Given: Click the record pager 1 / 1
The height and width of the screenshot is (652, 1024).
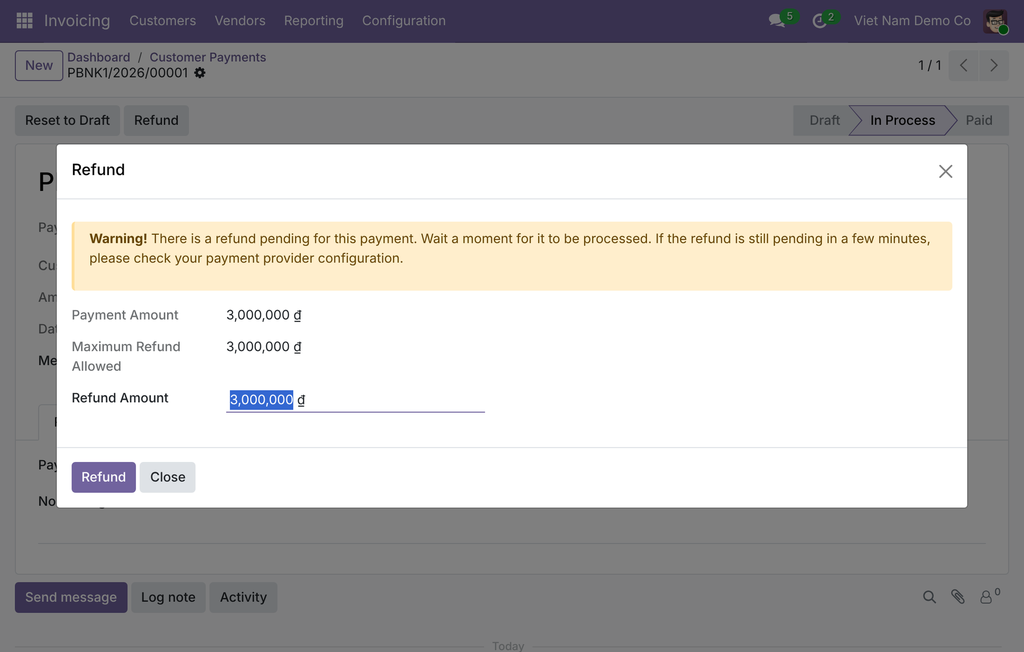Looking at the screenshot, I should (x=929, y=65).
